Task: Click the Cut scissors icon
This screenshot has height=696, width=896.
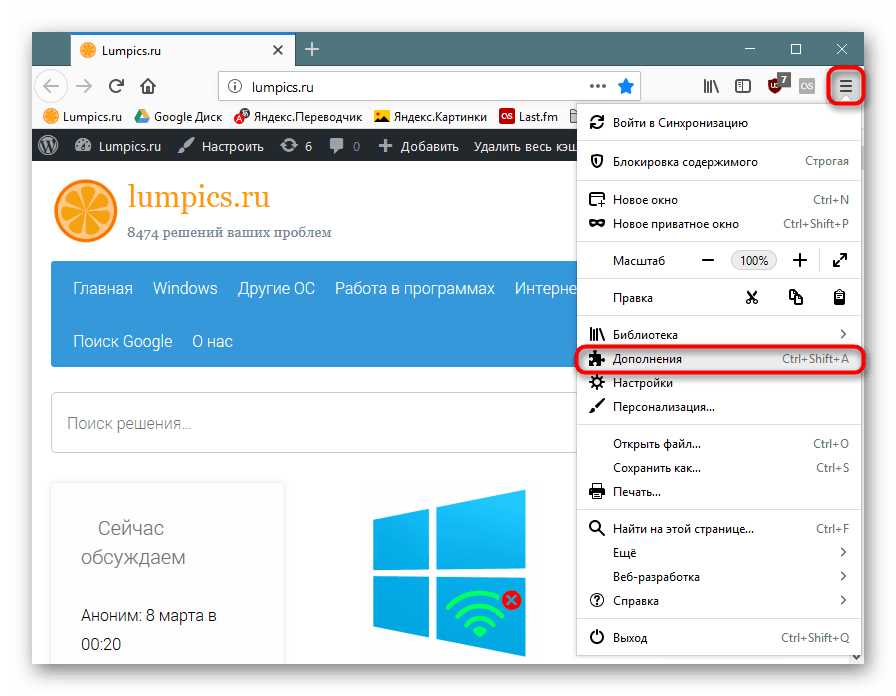Action: (752, 298)
